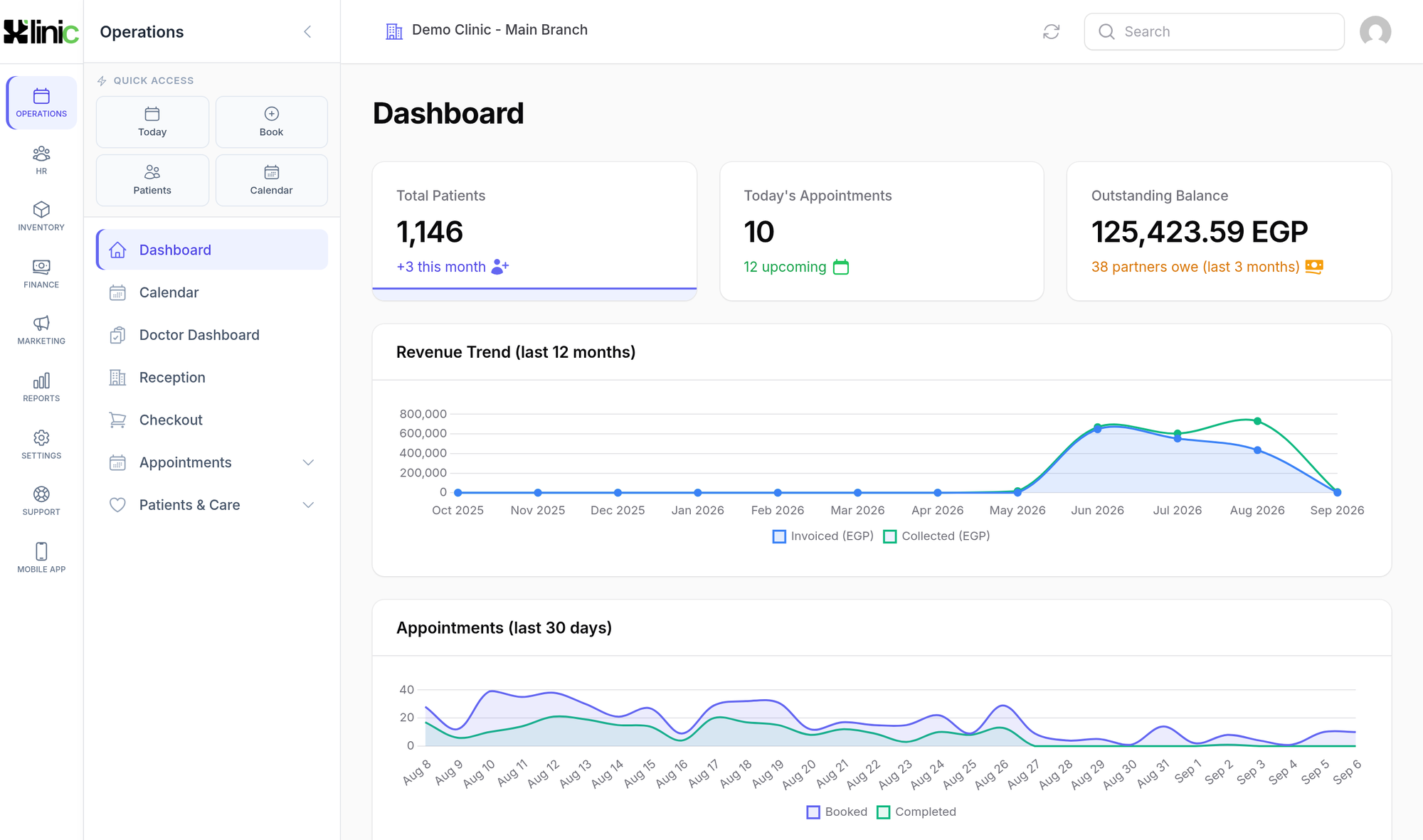Click the money icon beside partners owe
Viewport: 1423px width, 840px height.
[1314, 267]
